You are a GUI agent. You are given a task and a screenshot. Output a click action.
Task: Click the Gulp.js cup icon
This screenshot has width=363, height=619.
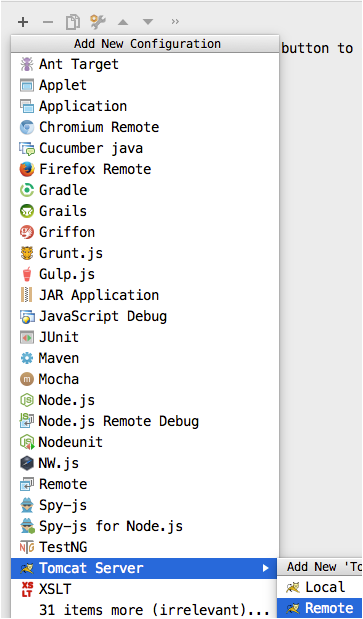pyautogui.click(x=27, y=274)
